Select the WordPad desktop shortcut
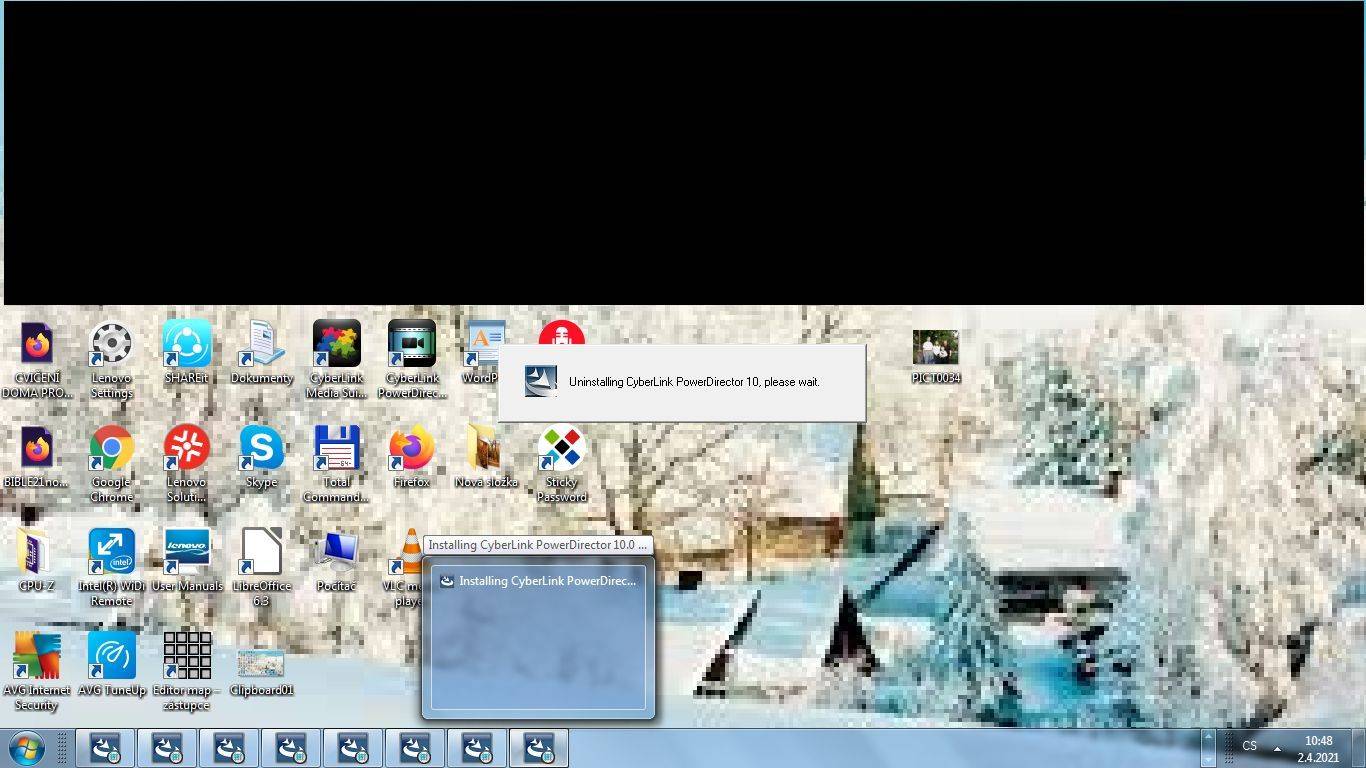Image resolution: width=1366 pixels, height=768 pixels. tap(483, 352)
